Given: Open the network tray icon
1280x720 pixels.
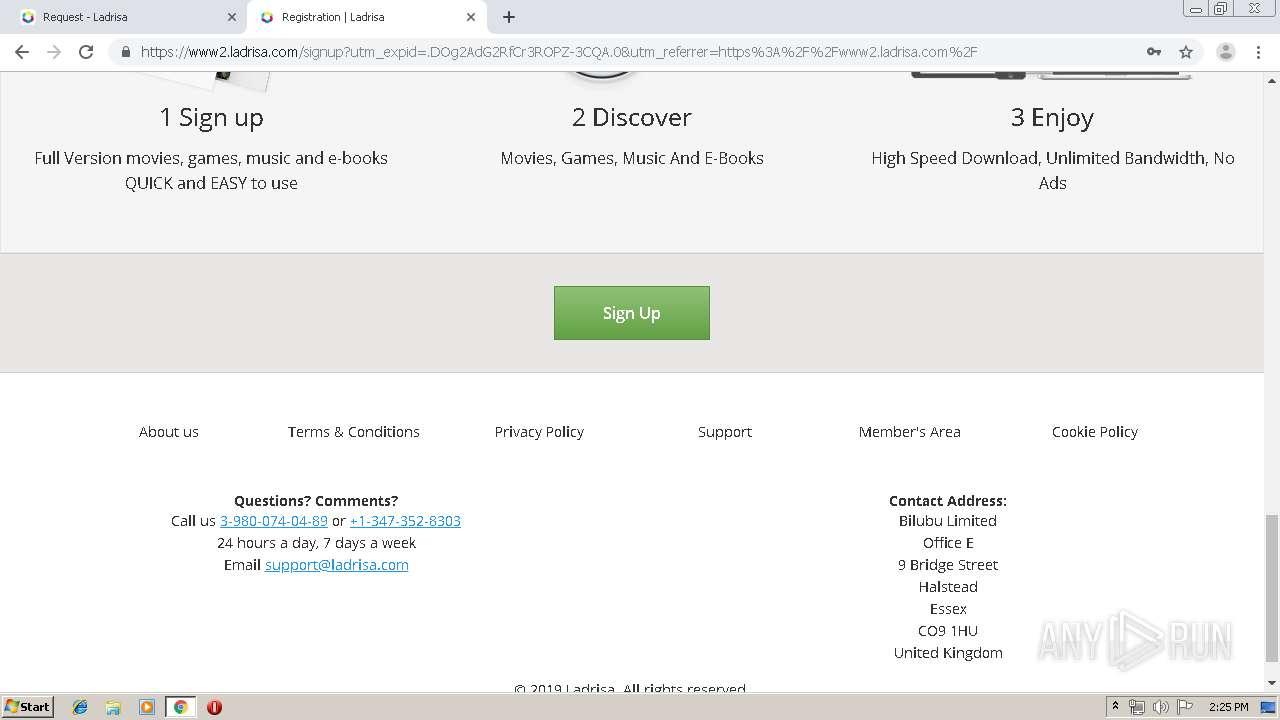Looking at the screenshot, I should pos(1137,707).
